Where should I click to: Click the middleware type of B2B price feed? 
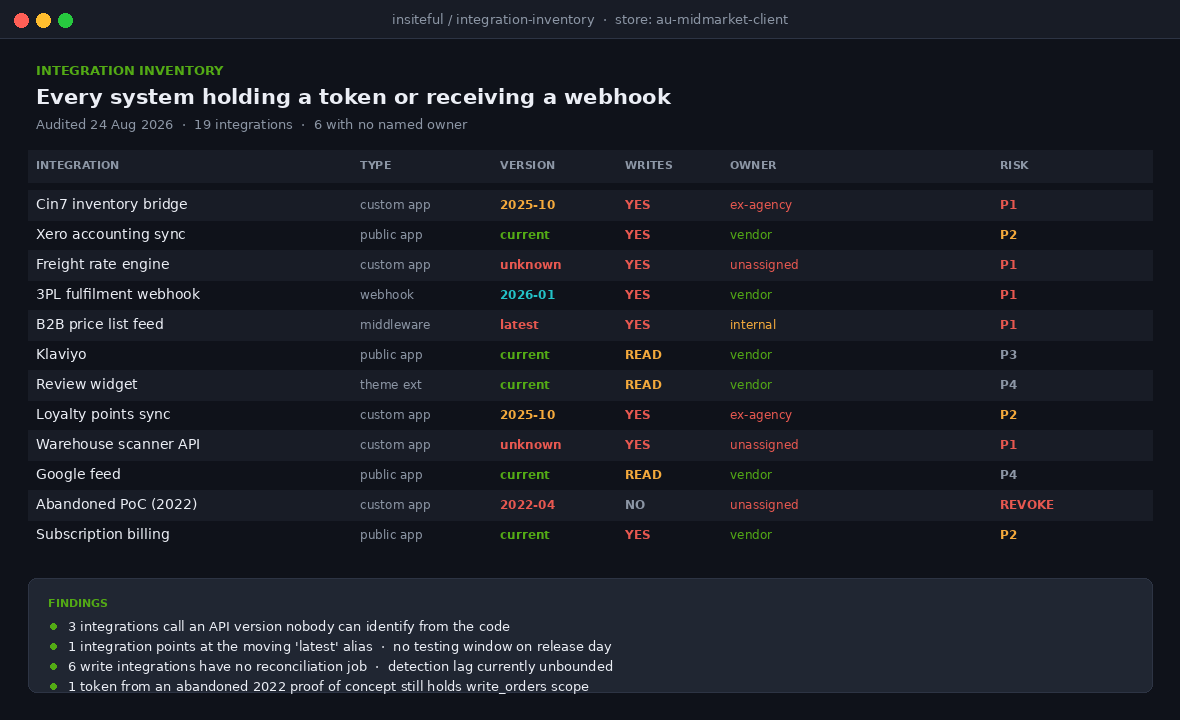[x=395, y=325]
